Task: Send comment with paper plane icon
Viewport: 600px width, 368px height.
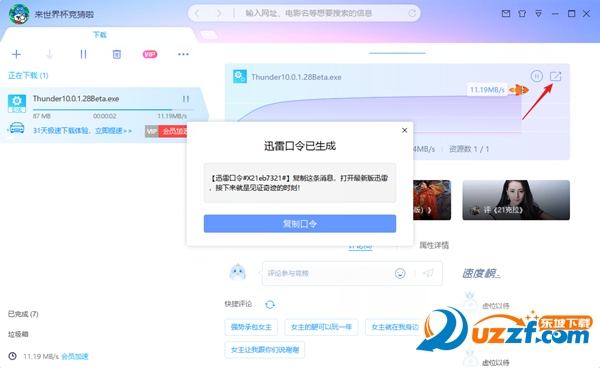Action: (x=428, y=273)
